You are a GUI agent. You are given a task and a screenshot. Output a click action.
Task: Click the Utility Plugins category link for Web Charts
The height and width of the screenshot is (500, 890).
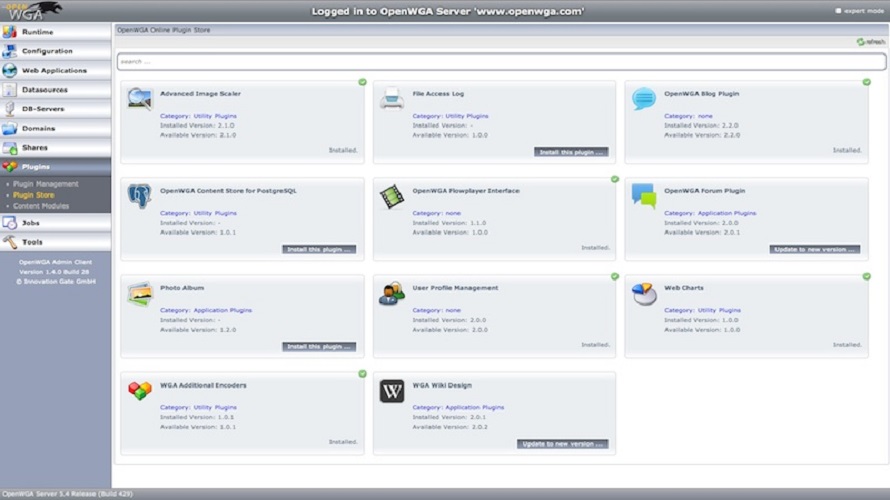point(718,310)
